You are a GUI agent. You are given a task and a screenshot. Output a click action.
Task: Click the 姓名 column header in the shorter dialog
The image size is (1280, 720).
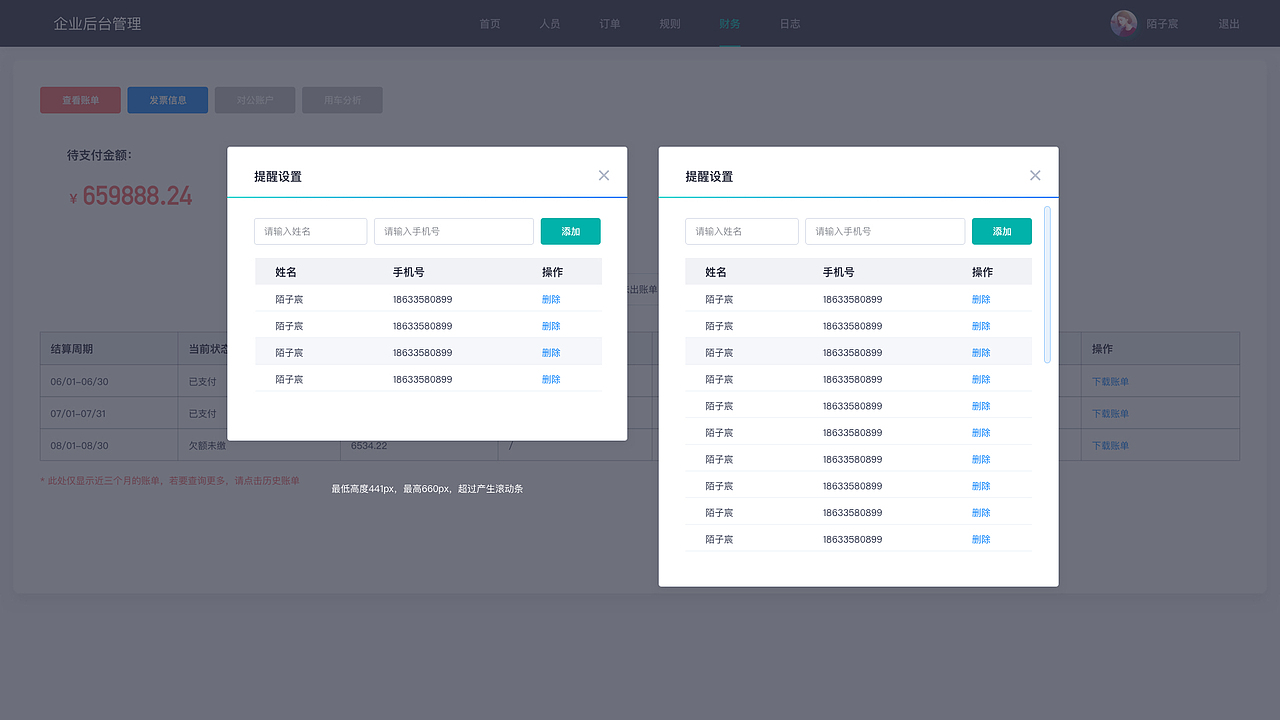286,272
